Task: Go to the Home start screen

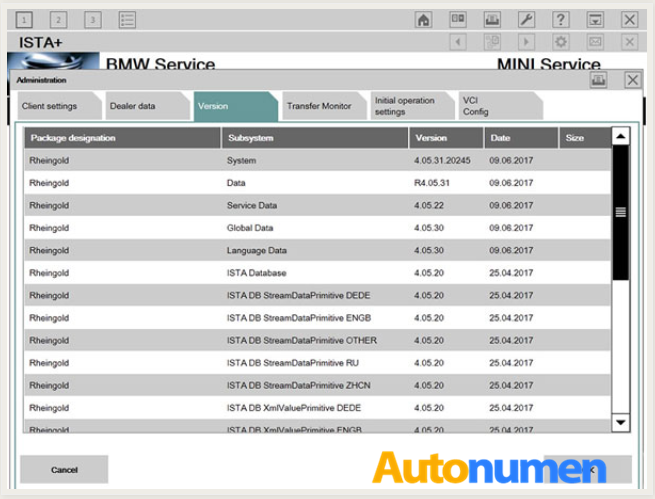Action: (424, 20)
